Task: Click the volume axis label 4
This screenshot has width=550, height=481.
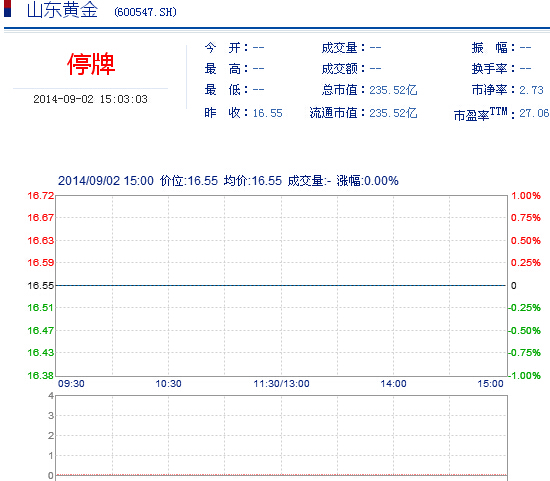Action: [51, 396]
